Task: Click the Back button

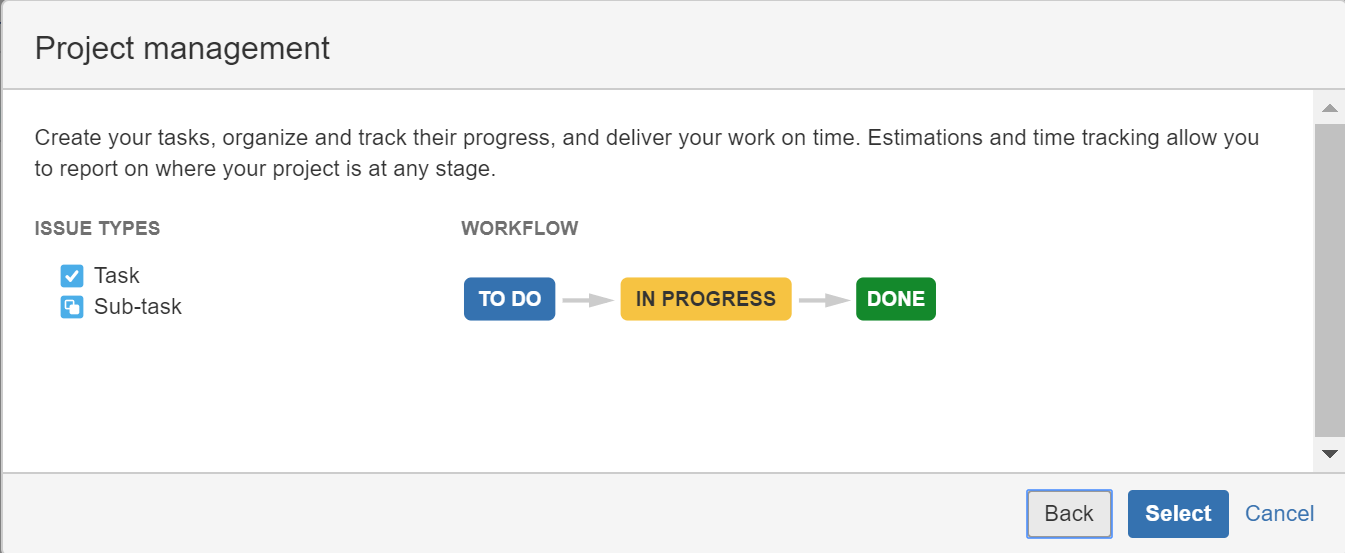Action: pyautogui.click(x=1069, y=514)
